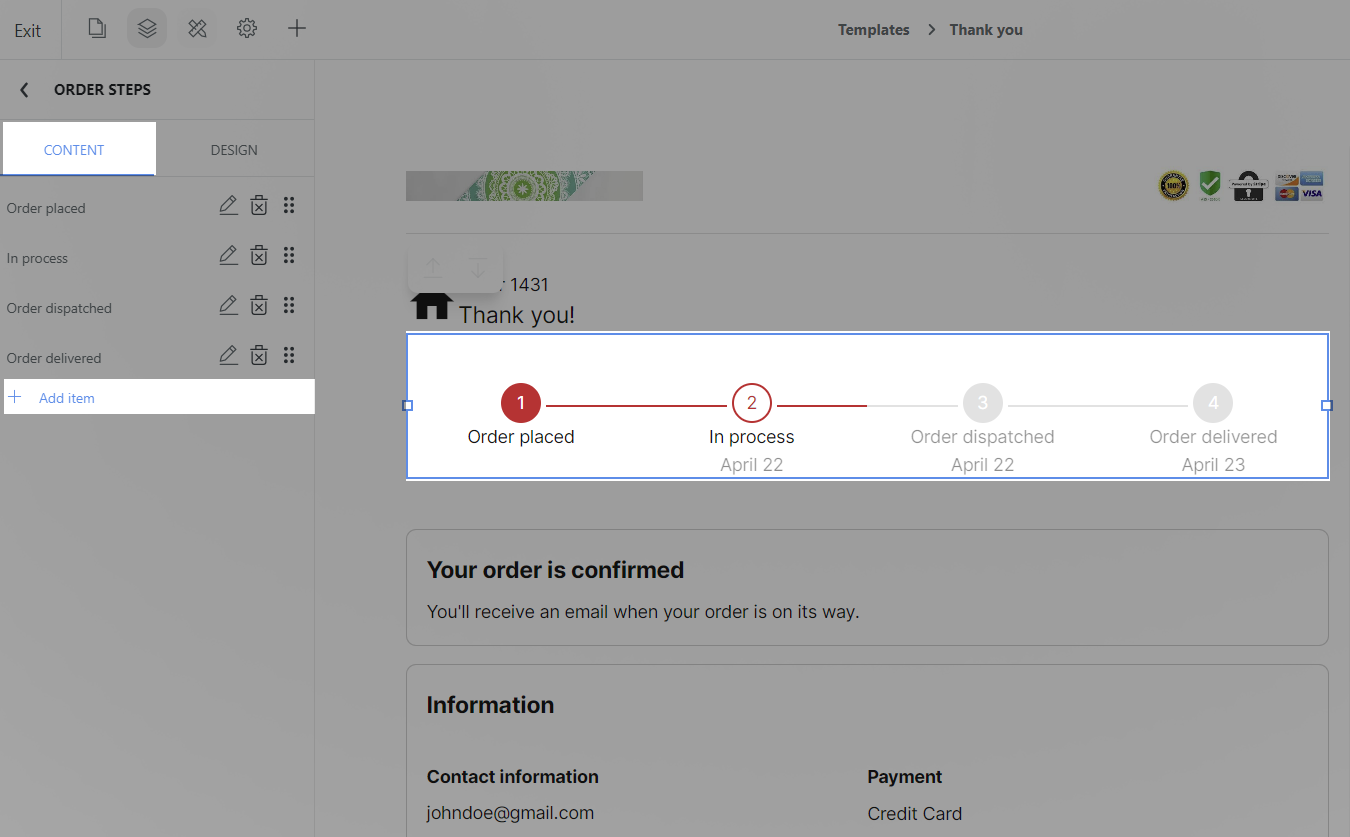Go back from Order Steps panel
Image resolution: width=1350 pixels, height=837 pixels.
tap(24, 90)
